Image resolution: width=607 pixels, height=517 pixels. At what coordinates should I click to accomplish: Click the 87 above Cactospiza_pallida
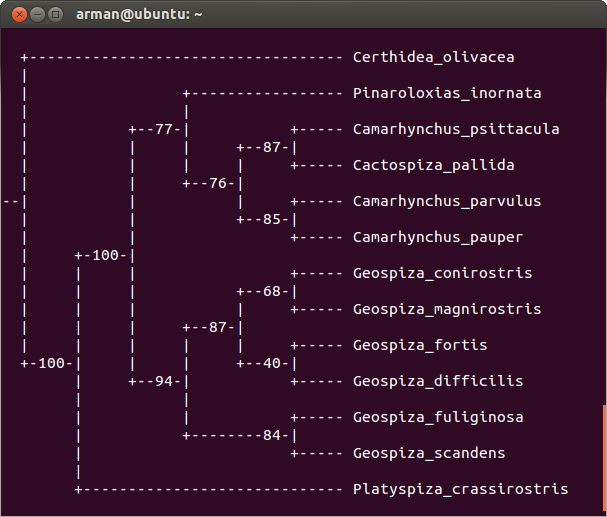coord(271,147)
